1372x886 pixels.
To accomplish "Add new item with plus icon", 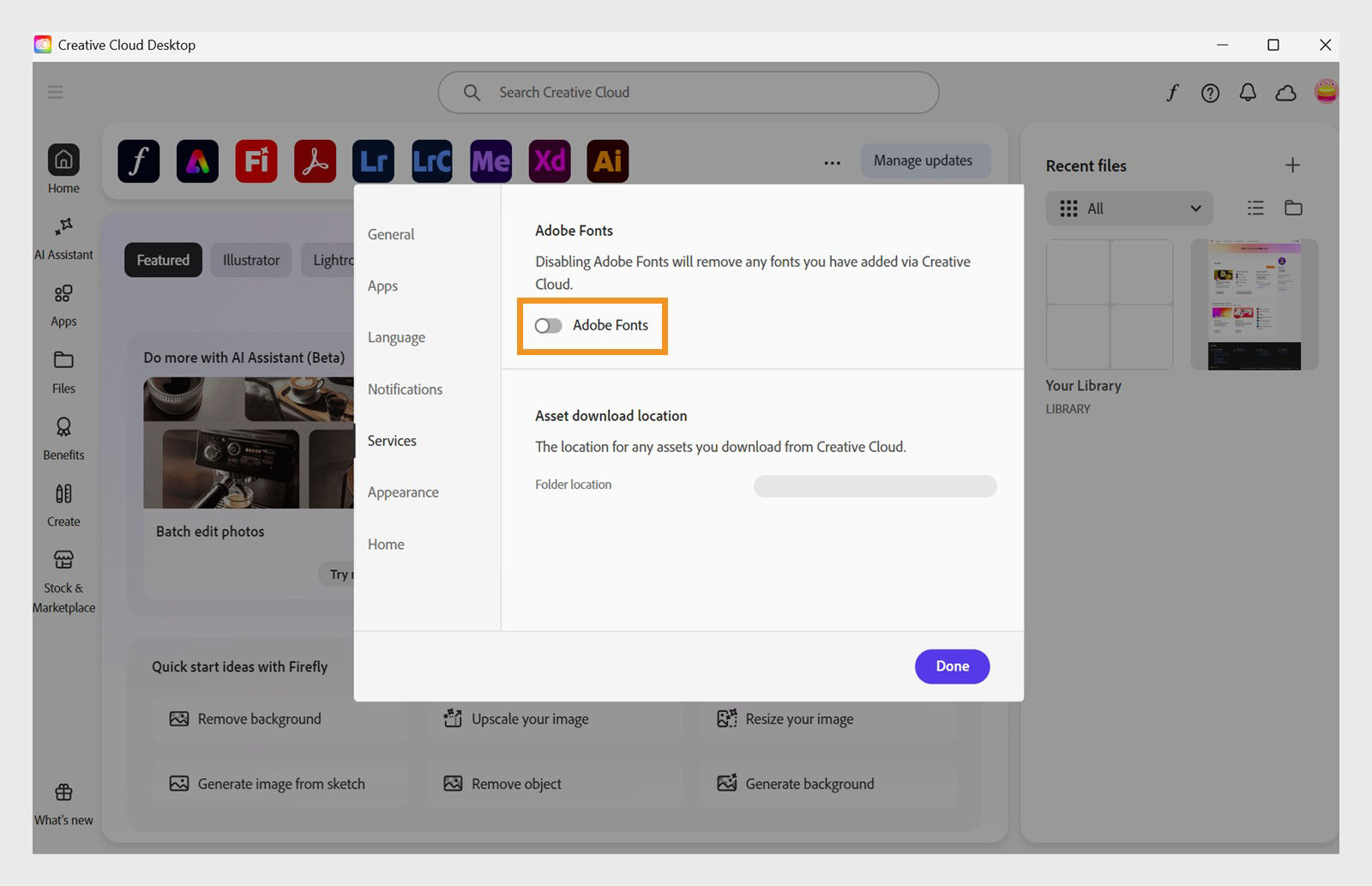I will point(1292,166).
